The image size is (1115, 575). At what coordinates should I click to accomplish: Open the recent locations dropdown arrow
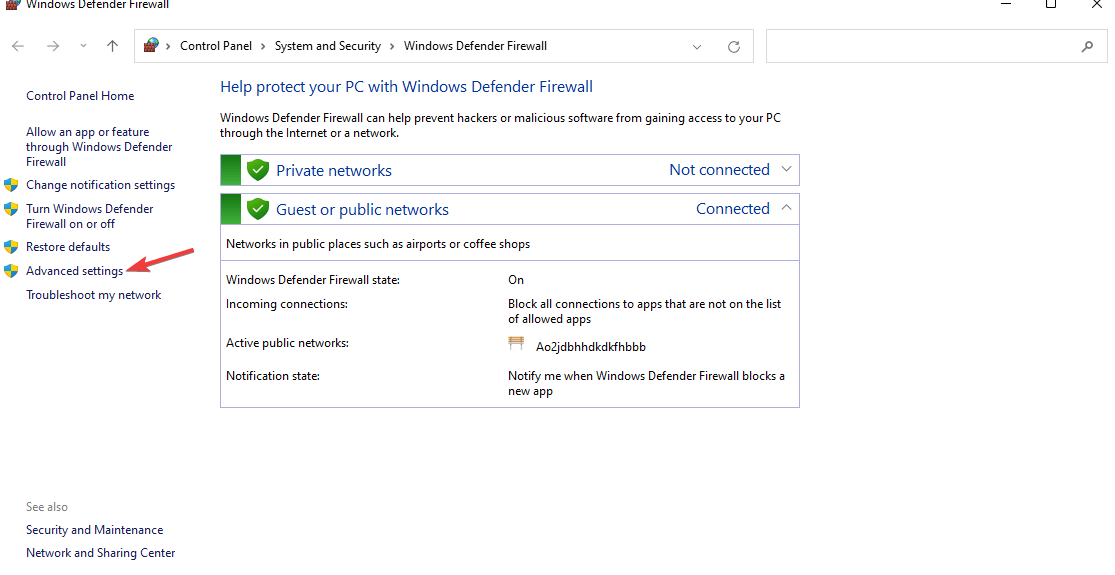pos(83,46)
